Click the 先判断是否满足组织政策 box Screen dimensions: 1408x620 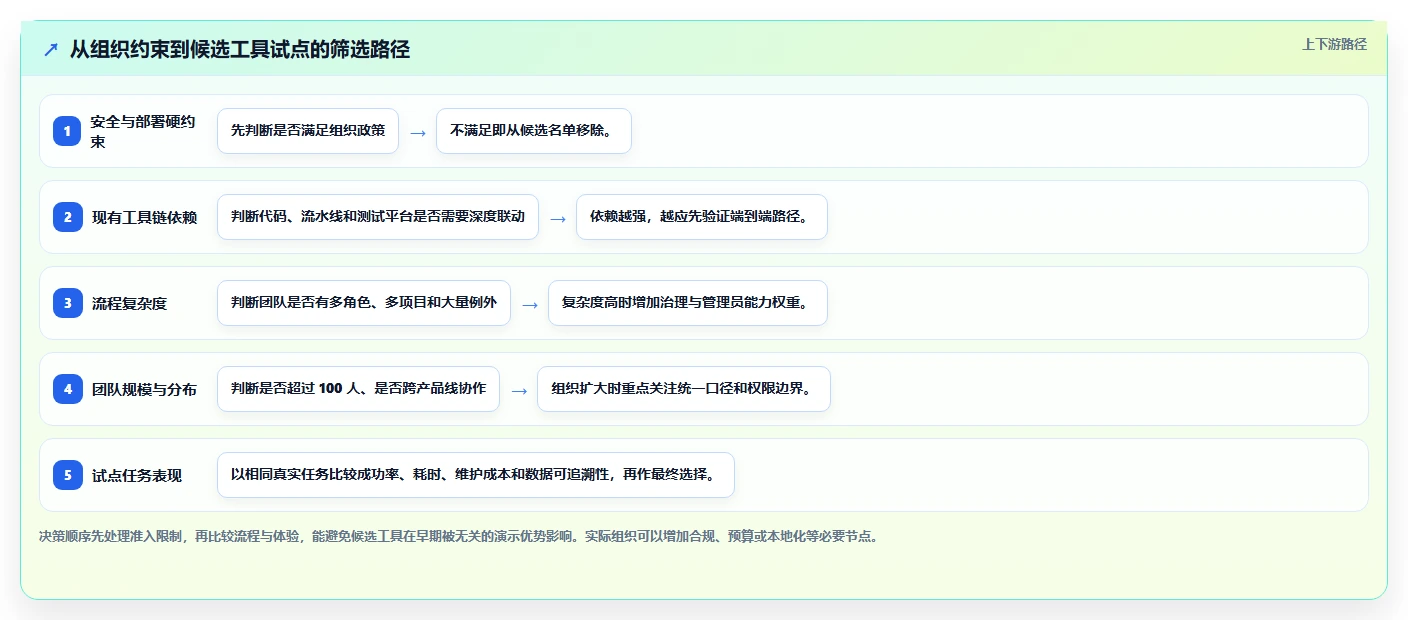pos(308,131)
